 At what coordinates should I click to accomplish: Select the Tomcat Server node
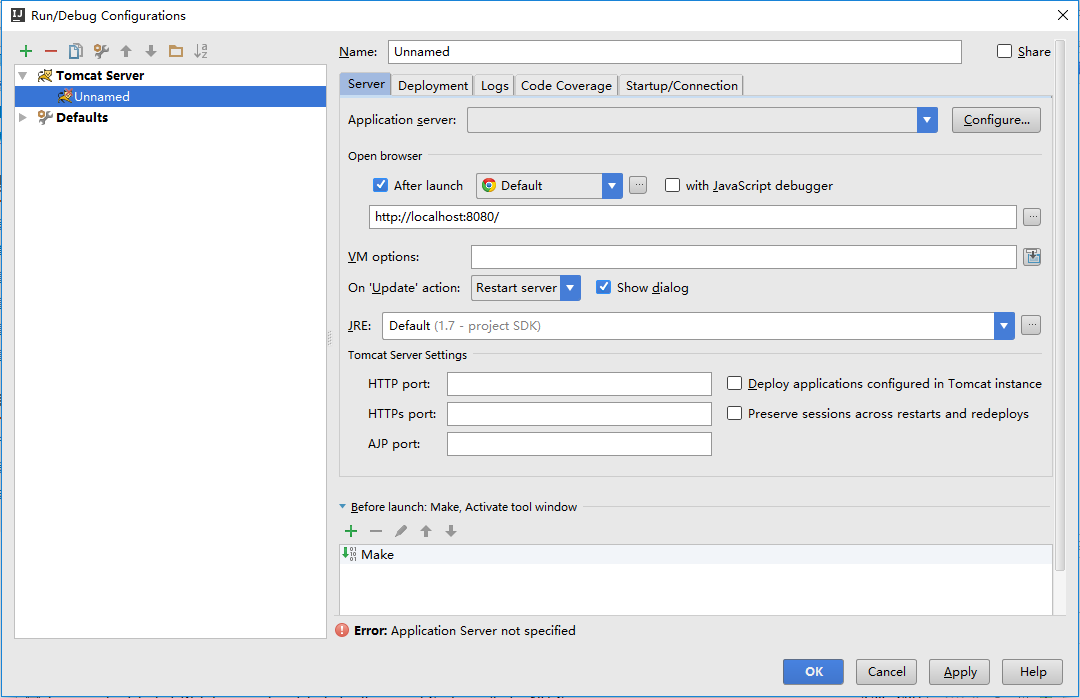[x=100, y=76]
